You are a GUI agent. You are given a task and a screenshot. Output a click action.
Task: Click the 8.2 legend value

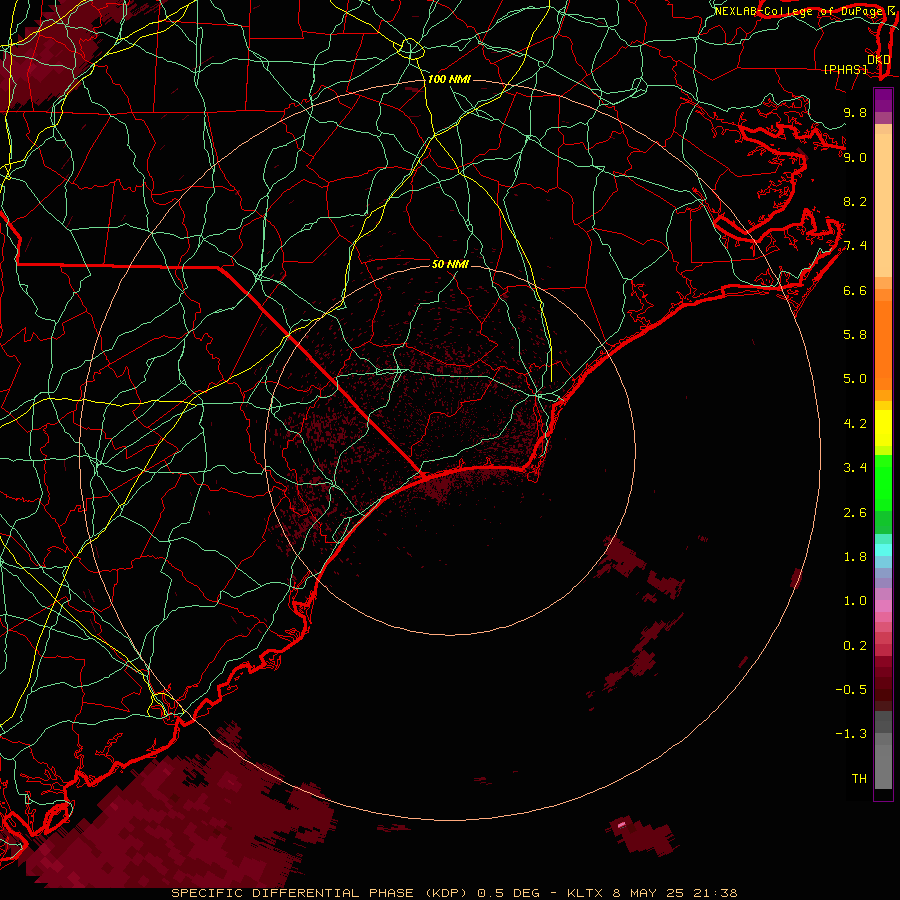855,201
